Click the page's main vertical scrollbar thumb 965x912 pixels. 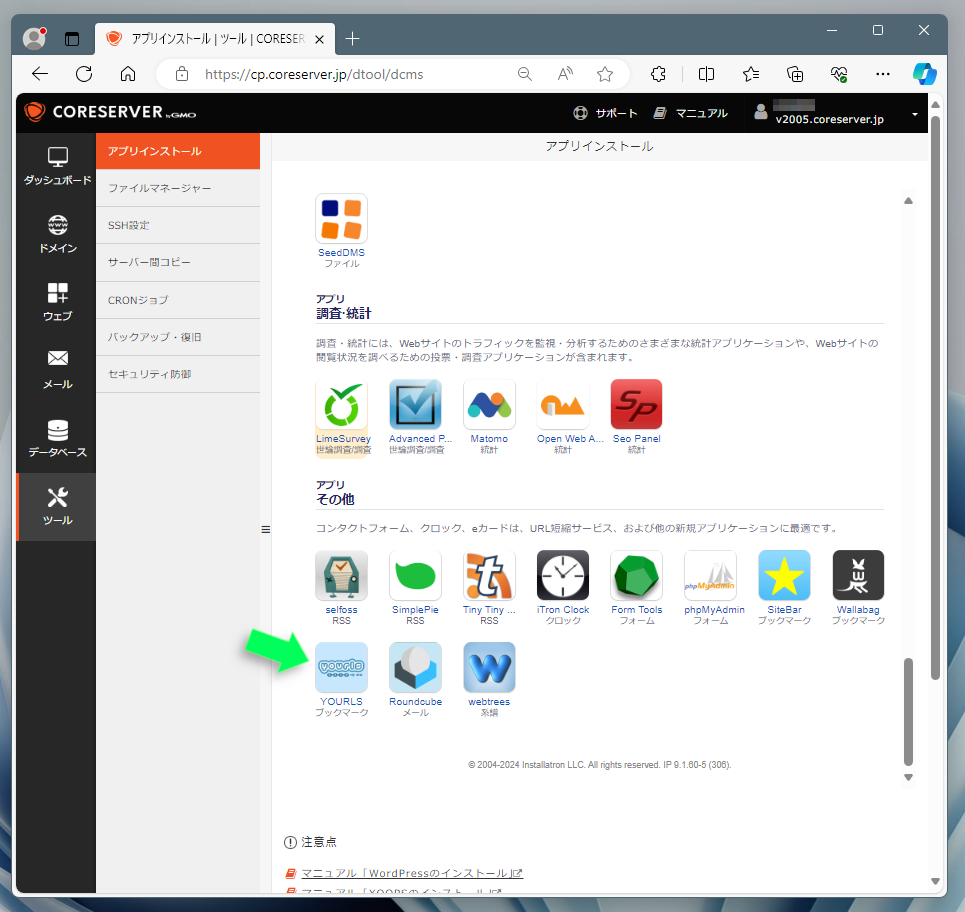coord(935,398)
